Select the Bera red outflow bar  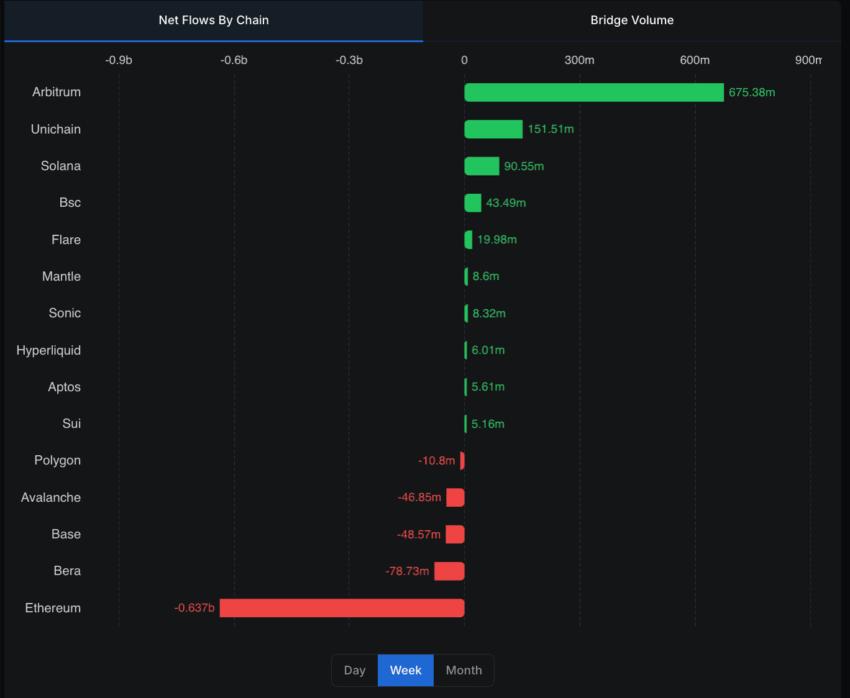point(447,571)
